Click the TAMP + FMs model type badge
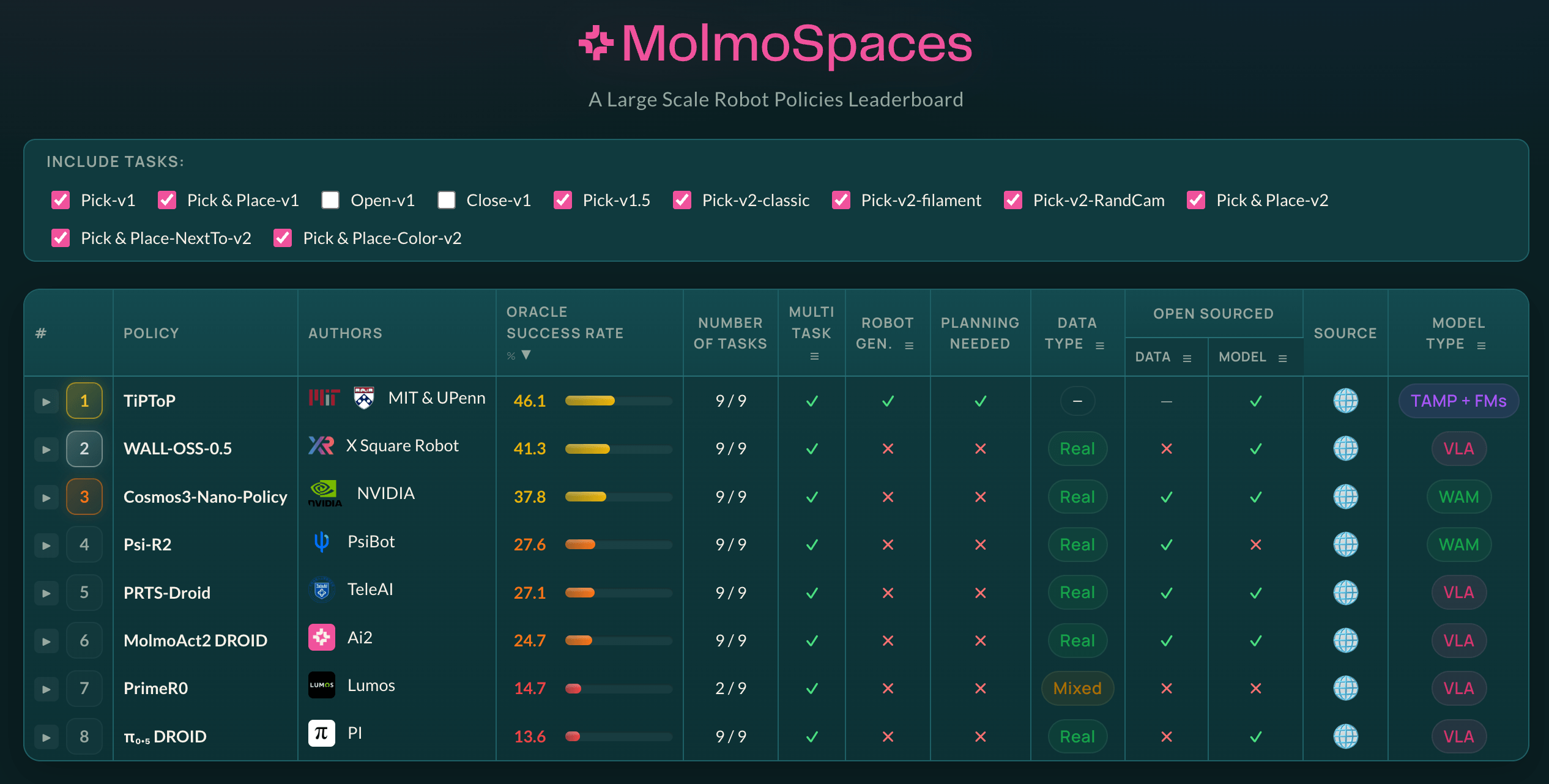Screen dimensions: 1549x784 [1458, 401]
